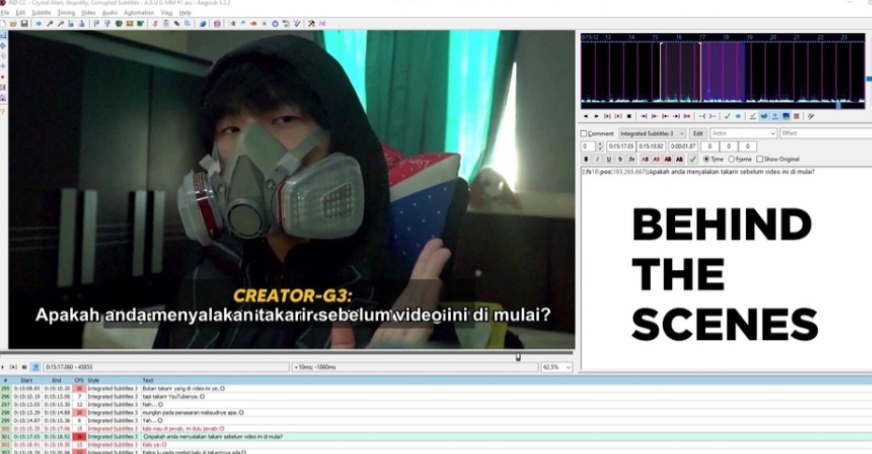Toggle auto-scroll video icon
Screen dimensions: 872x454
coord(36,367)
